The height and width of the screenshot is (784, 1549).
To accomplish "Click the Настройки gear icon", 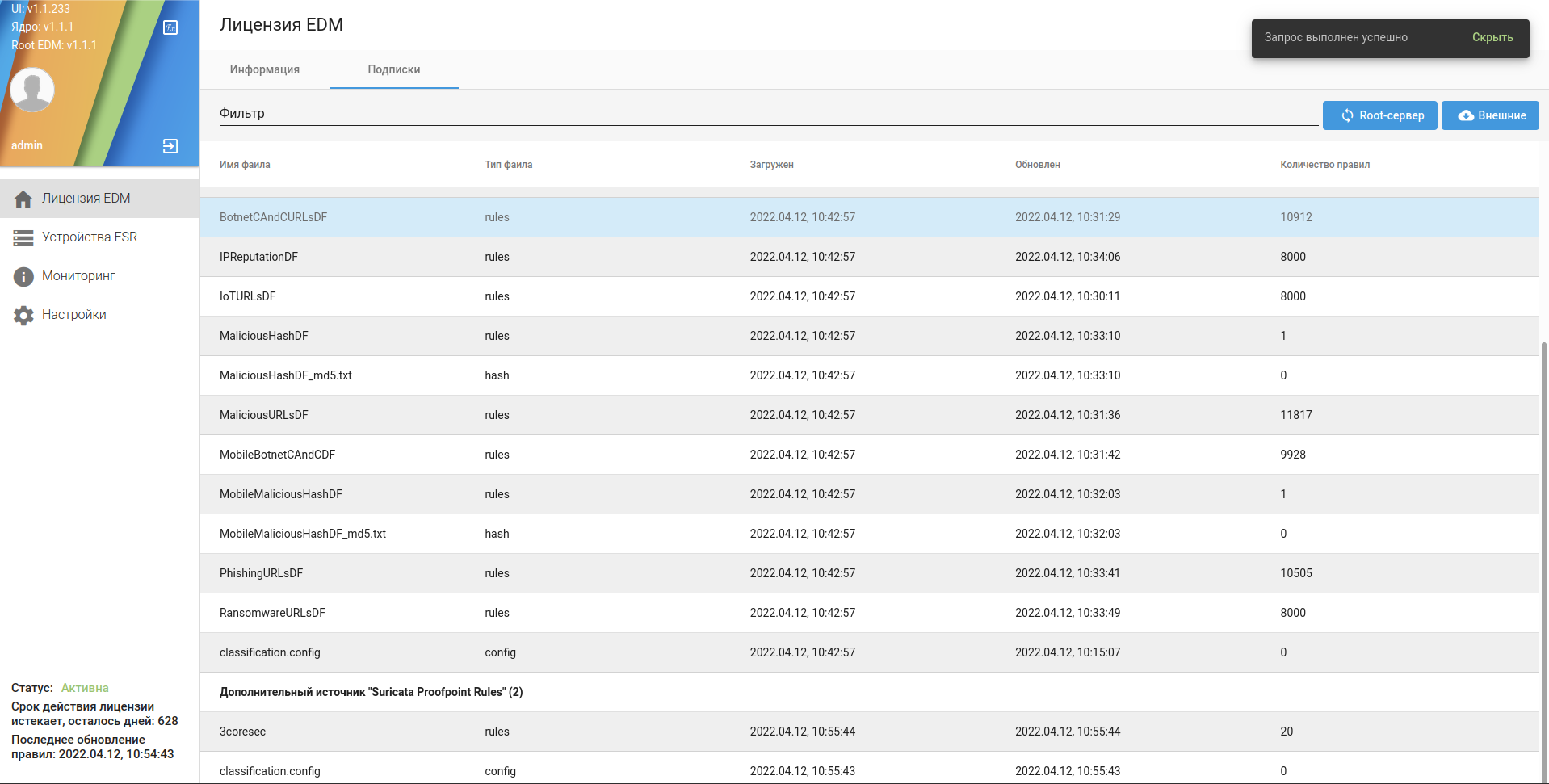I will pos(23,315).
